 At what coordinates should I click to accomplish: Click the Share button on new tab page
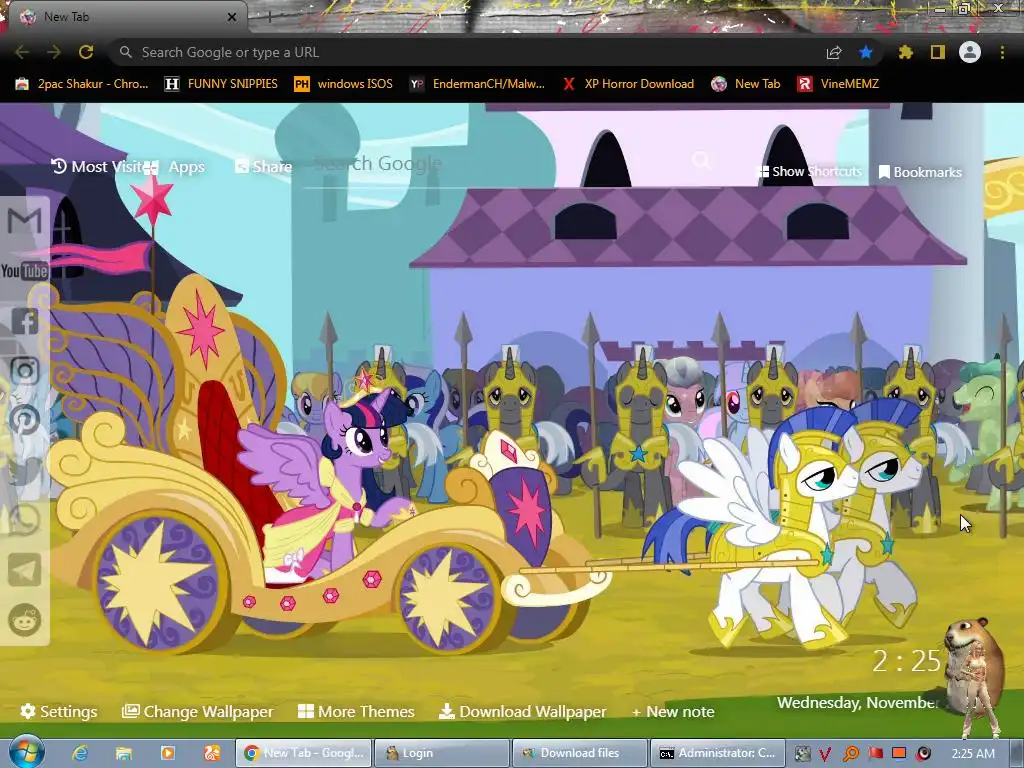(263, 167)
